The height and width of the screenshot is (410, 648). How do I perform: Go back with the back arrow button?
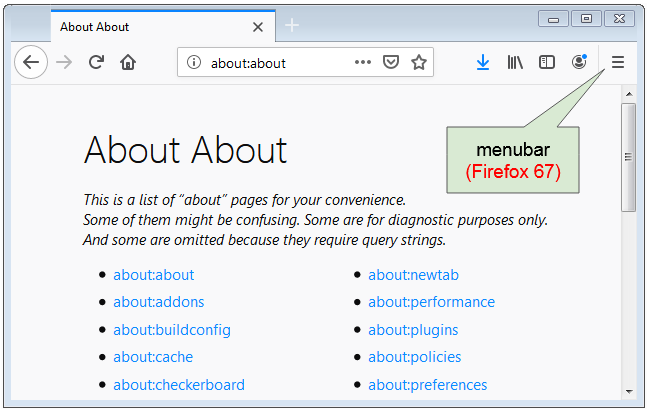tap(31, 62)
